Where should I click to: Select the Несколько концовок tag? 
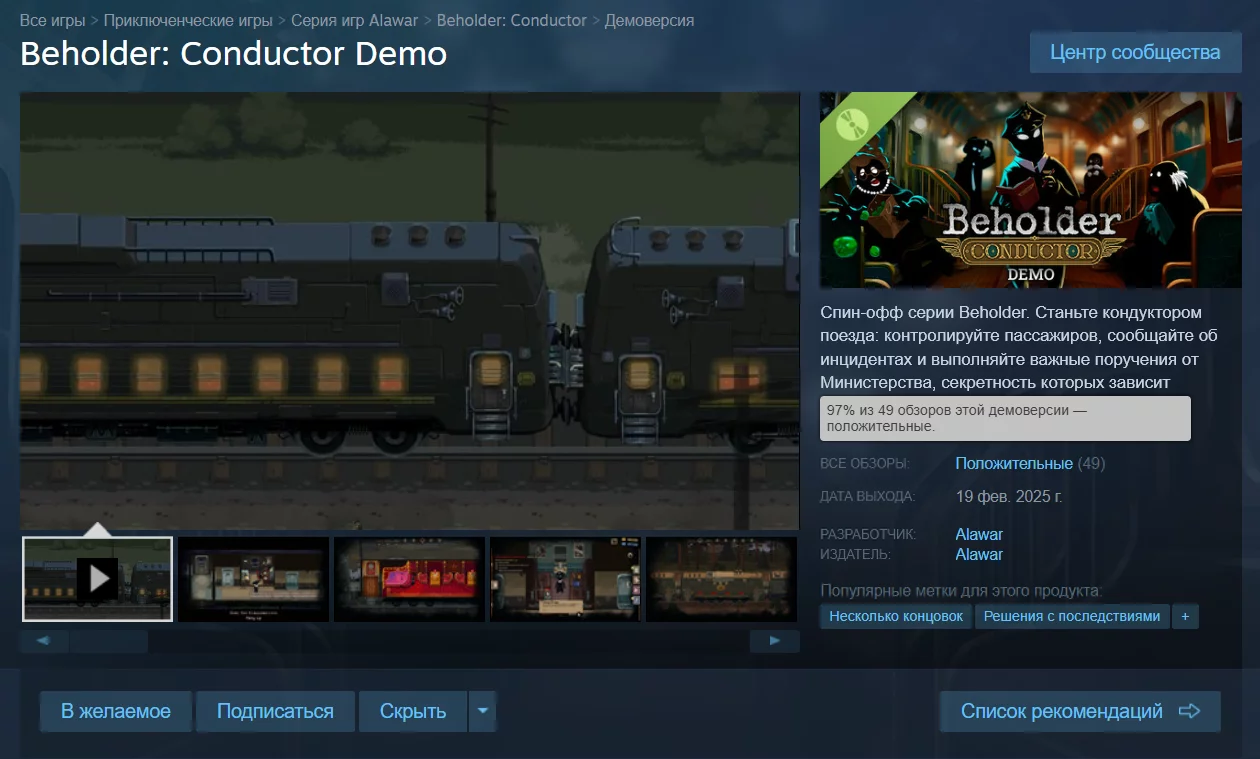896,616
